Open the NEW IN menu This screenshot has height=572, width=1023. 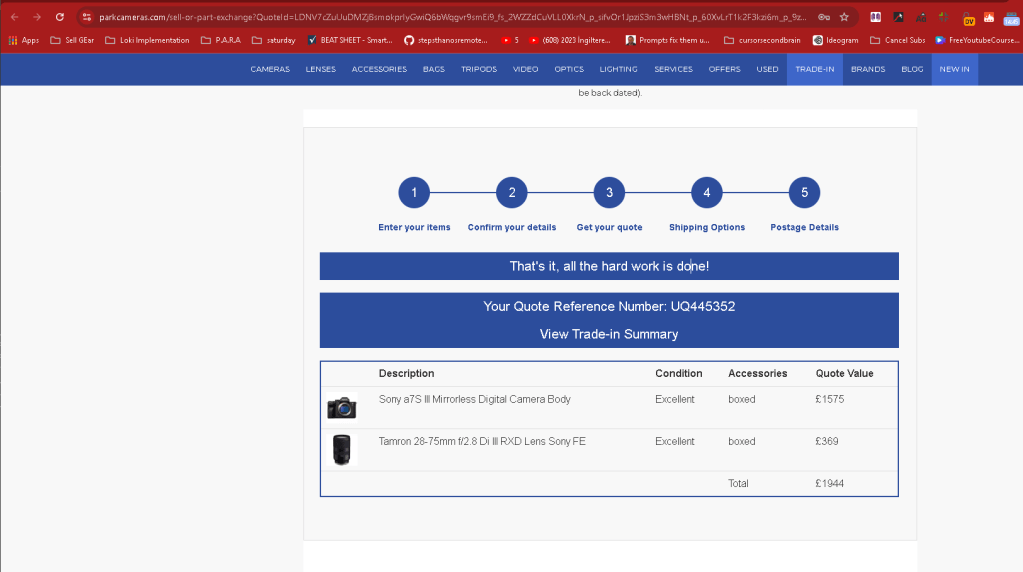tap(954, 69)
